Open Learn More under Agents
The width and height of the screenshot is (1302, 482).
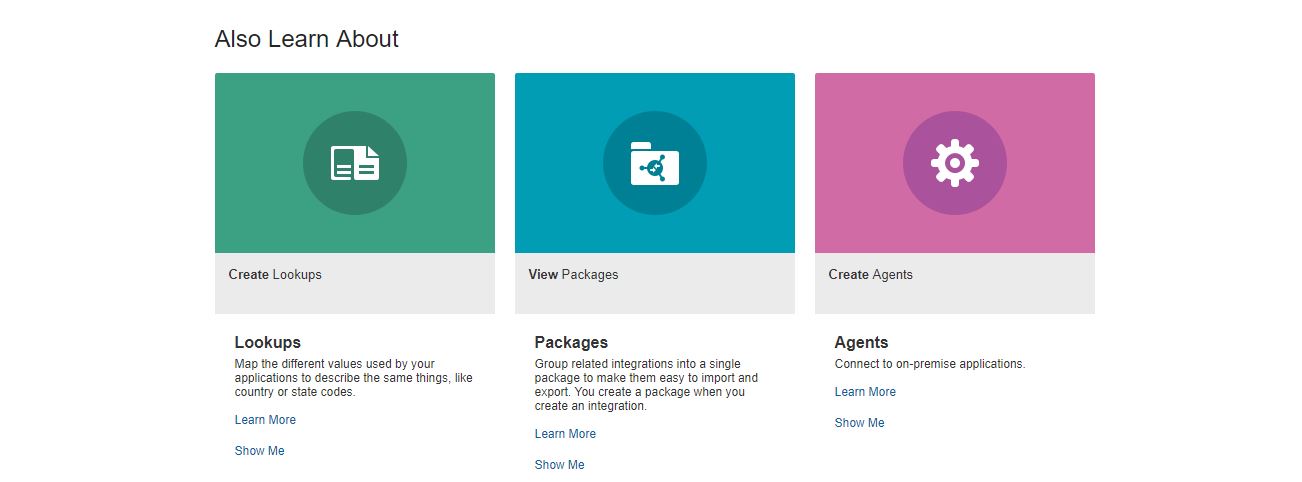(x=865, y=392)
